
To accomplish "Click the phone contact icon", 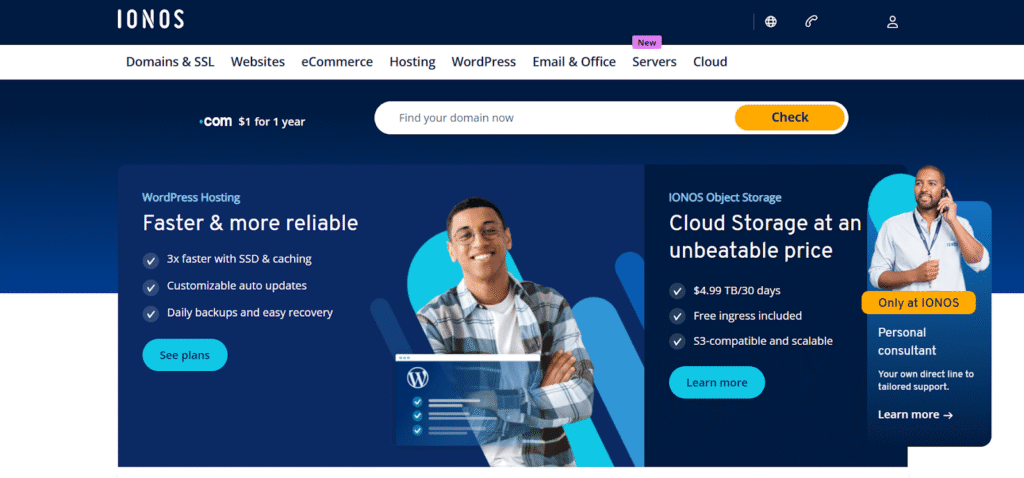I will pos(812,22).
